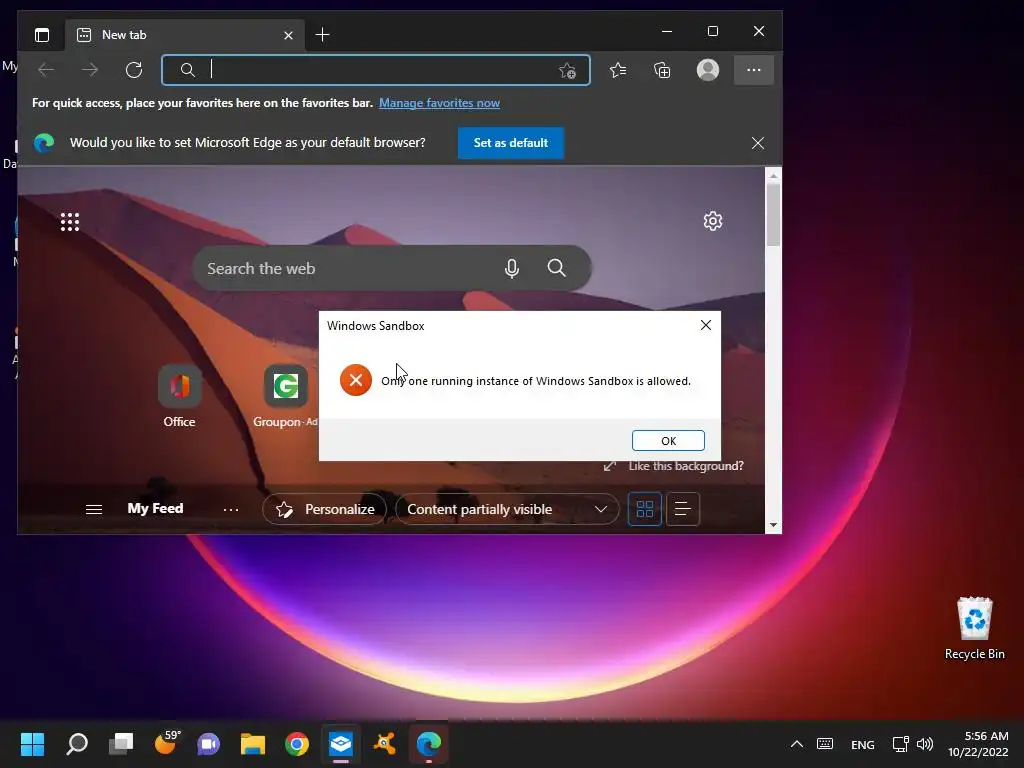Click the ENG language indicator
This screenshot has width=1024, height=768.
[863, 744]
